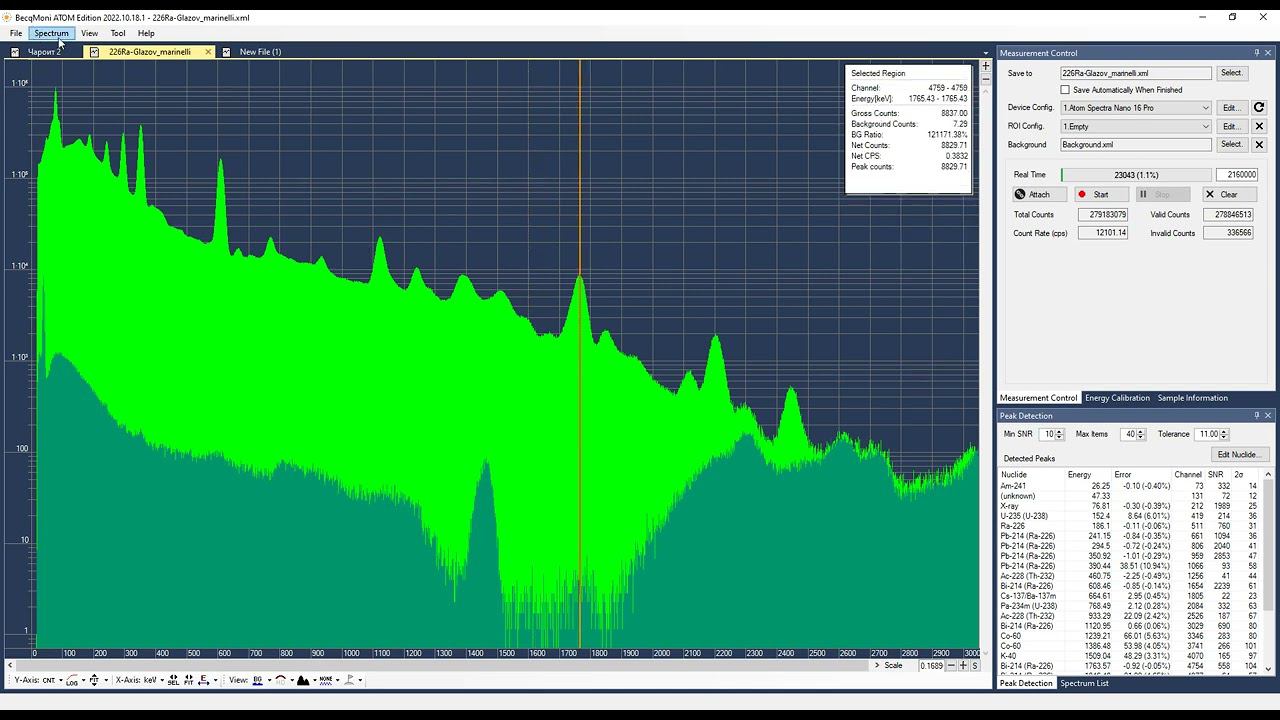Screen dimensions: 1280x720
Task: Click Edit next to ROI Config
Action: click(x=1231, y=126)
